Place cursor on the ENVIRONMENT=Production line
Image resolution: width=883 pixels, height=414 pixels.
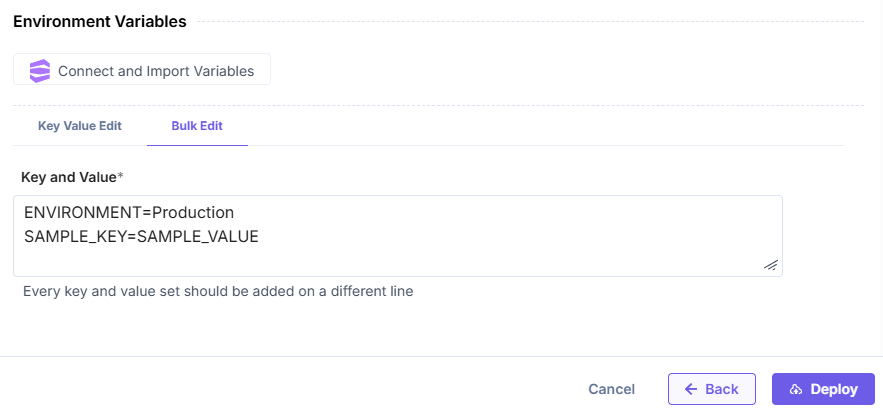coord(128,213)
